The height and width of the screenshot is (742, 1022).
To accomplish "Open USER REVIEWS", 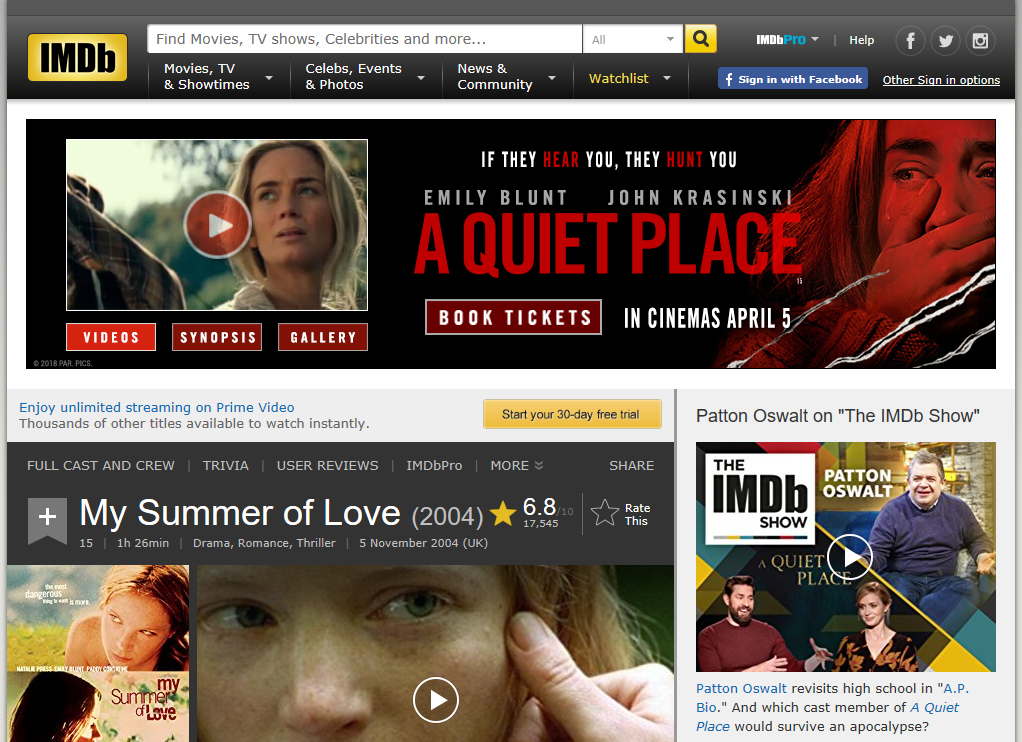I will [x=327, y=466].
